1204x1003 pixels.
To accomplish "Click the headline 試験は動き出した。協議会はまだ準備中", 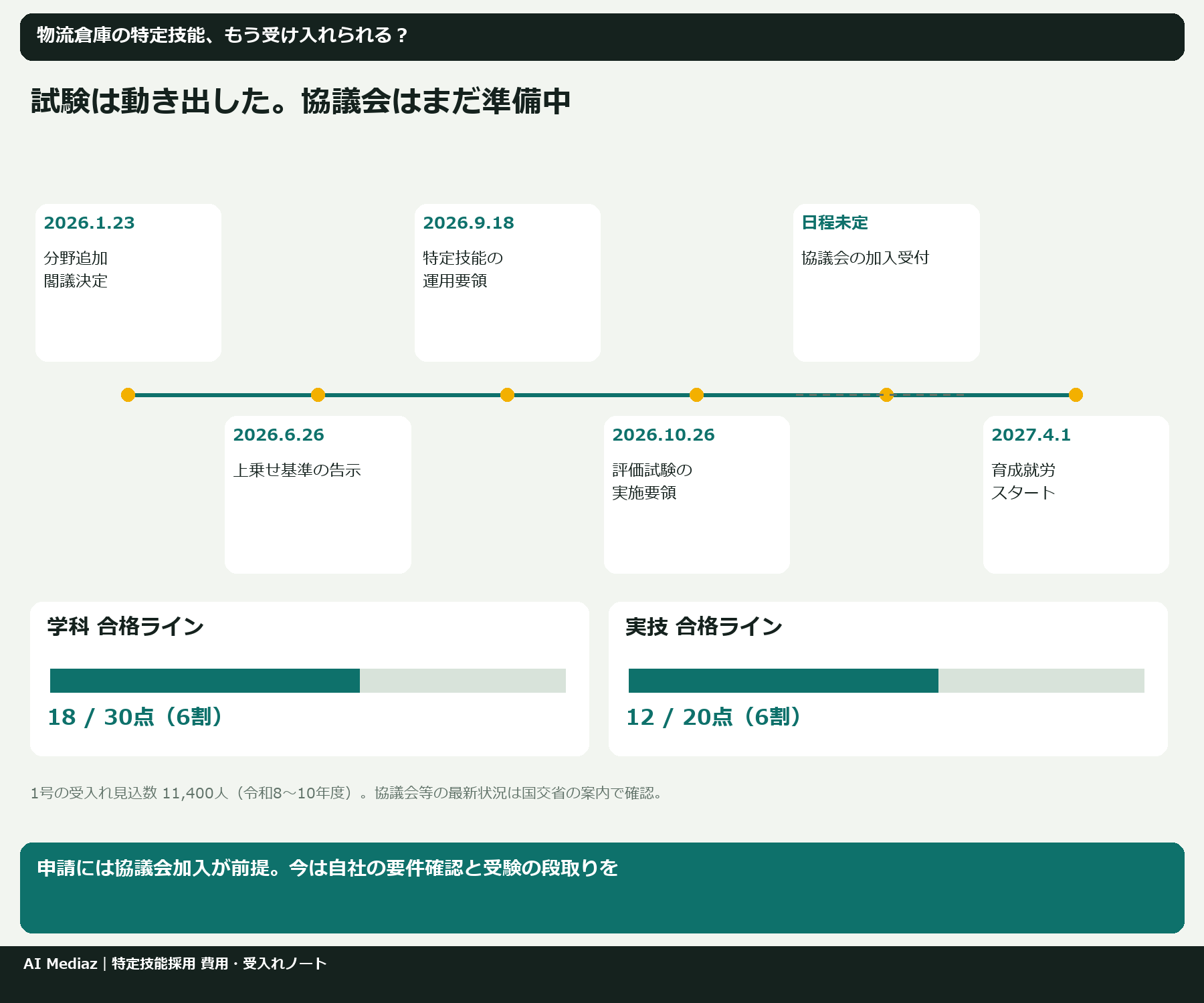I will 300,101.
